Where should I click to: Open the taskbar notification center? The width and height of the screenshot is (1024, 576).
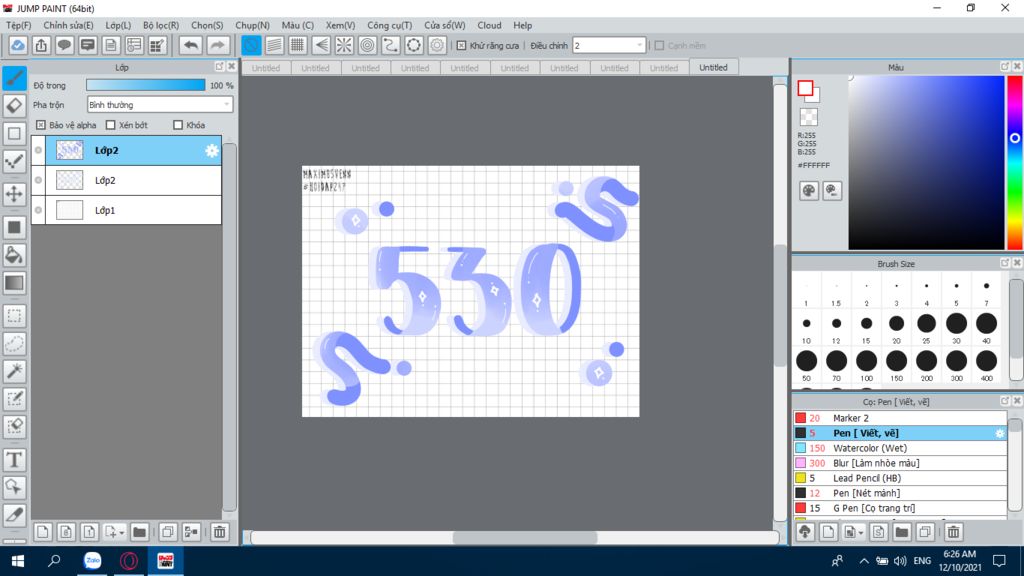[x=999, y=561]
